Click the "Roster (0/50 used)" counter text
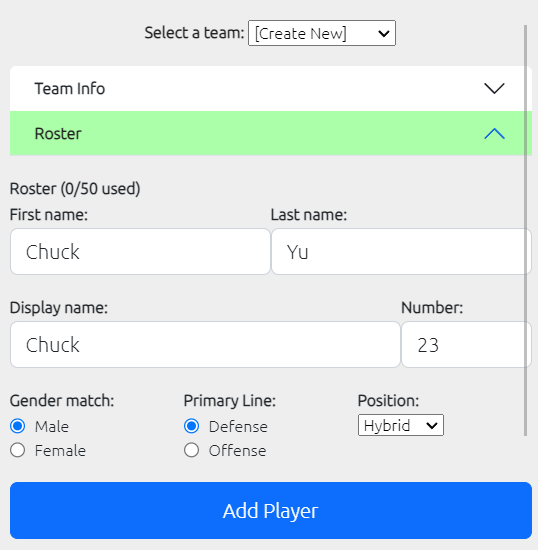This screenshot has height=550, width=538. coord(75,189)
